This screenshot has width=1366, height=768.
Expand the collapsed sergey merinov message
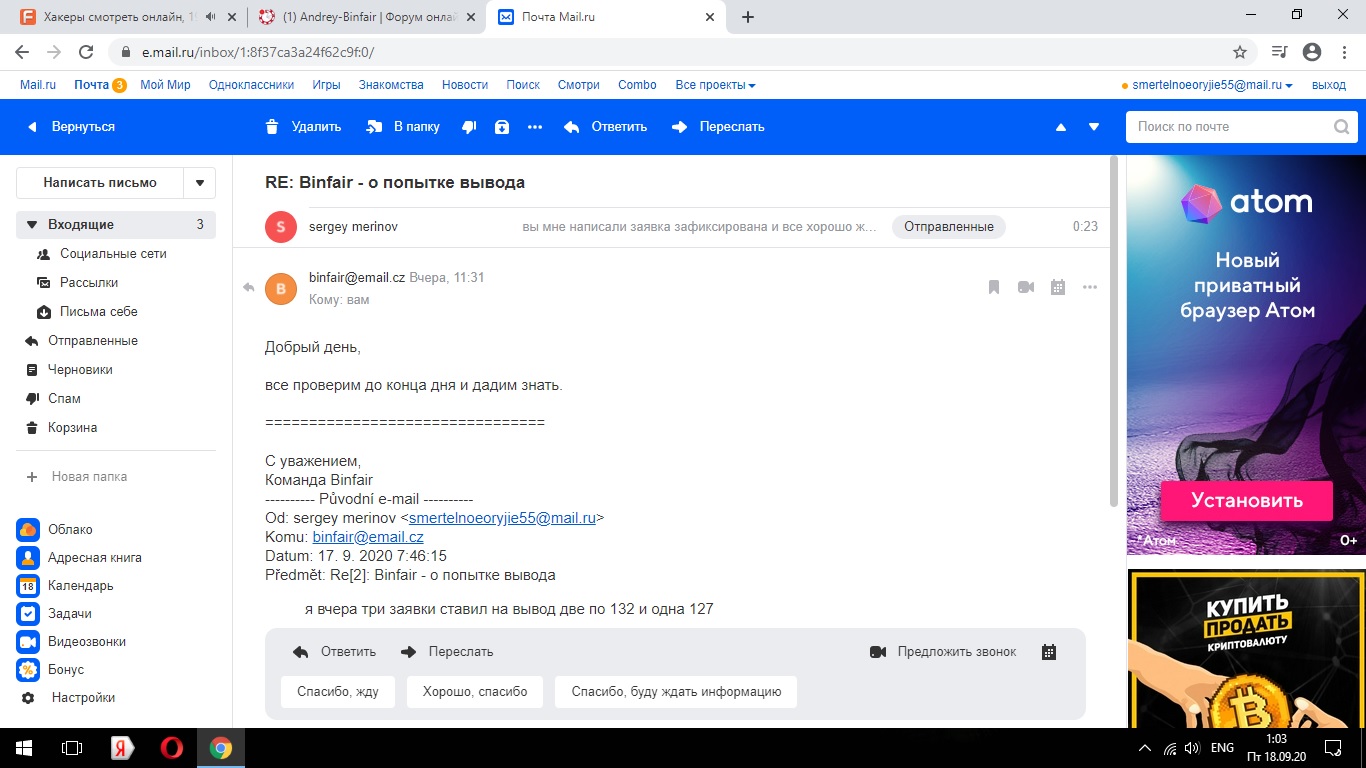click(x=672, y=227)
